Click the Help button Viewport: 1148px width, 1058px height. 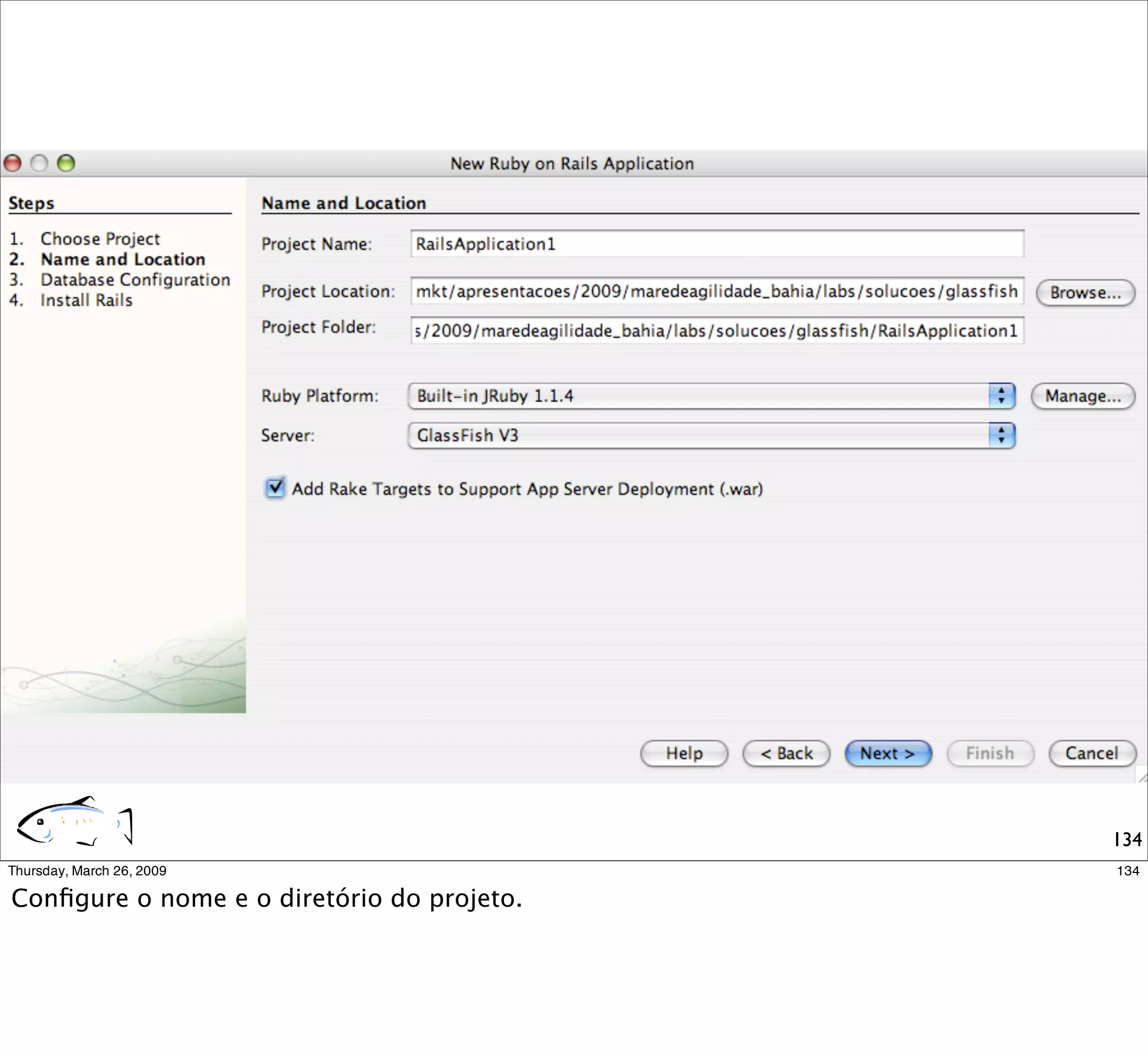[x=684, y=753]
